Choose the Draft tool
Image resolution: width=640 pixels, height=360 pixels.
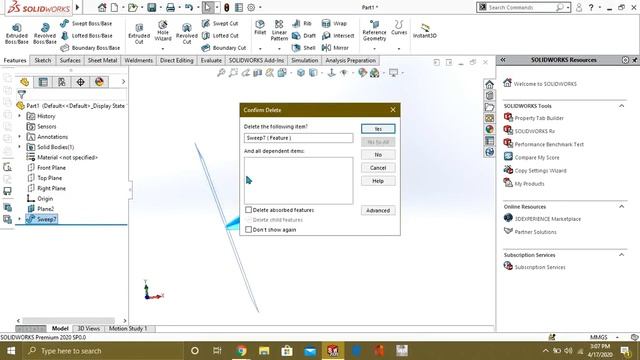tap(304, 36)
